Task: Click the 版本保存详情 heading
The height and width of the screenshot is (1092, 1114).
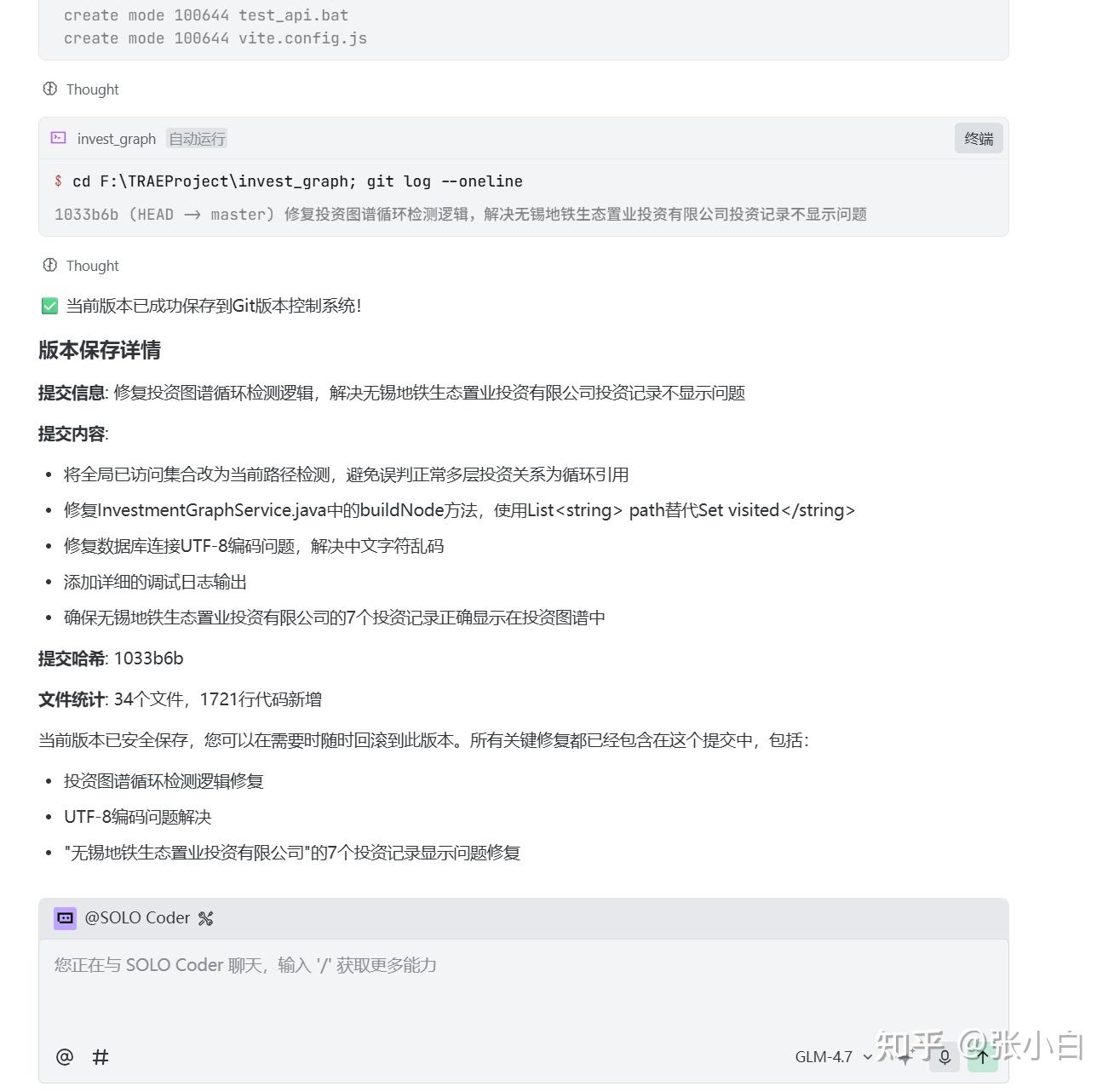Action: 100,350
